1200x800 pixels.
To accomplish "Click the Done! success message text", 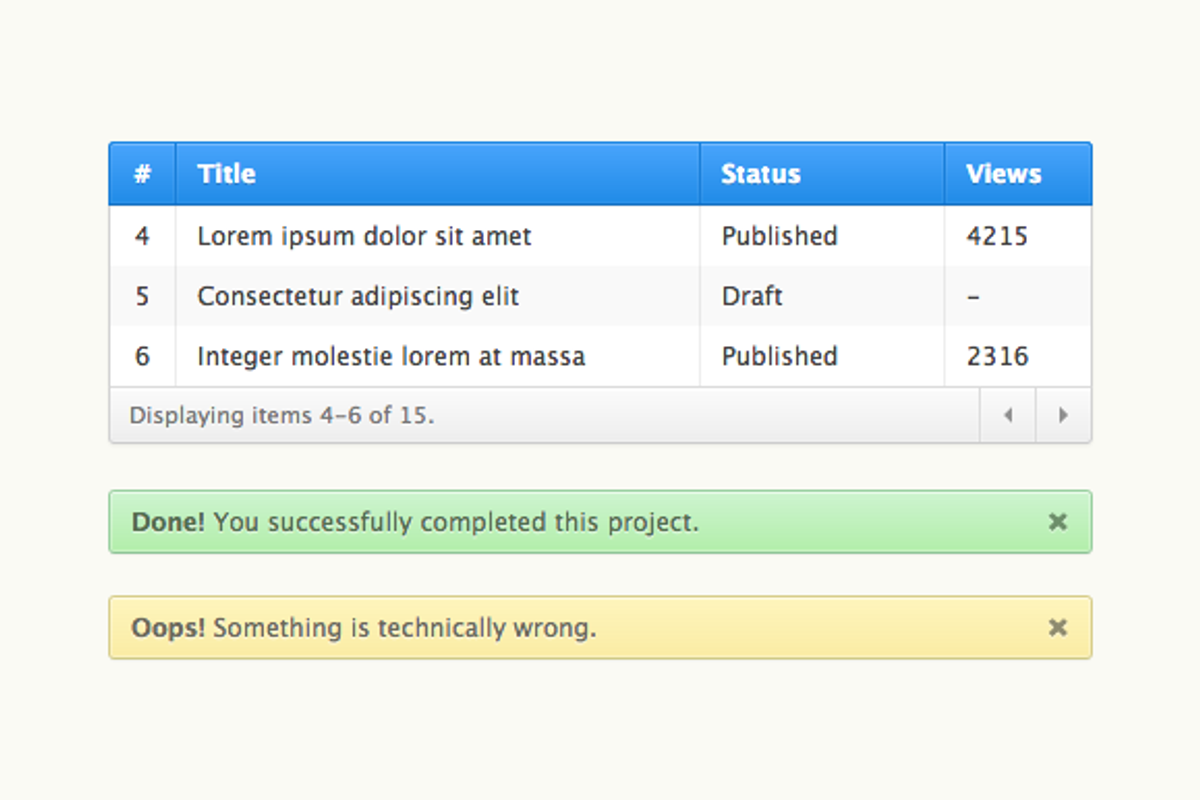I will click(x=415, y=522).
